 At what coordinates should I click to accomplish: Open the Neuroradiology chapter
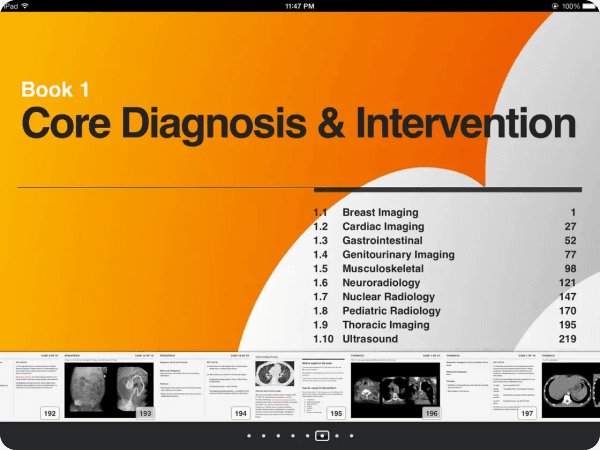(x=381, y=283)
